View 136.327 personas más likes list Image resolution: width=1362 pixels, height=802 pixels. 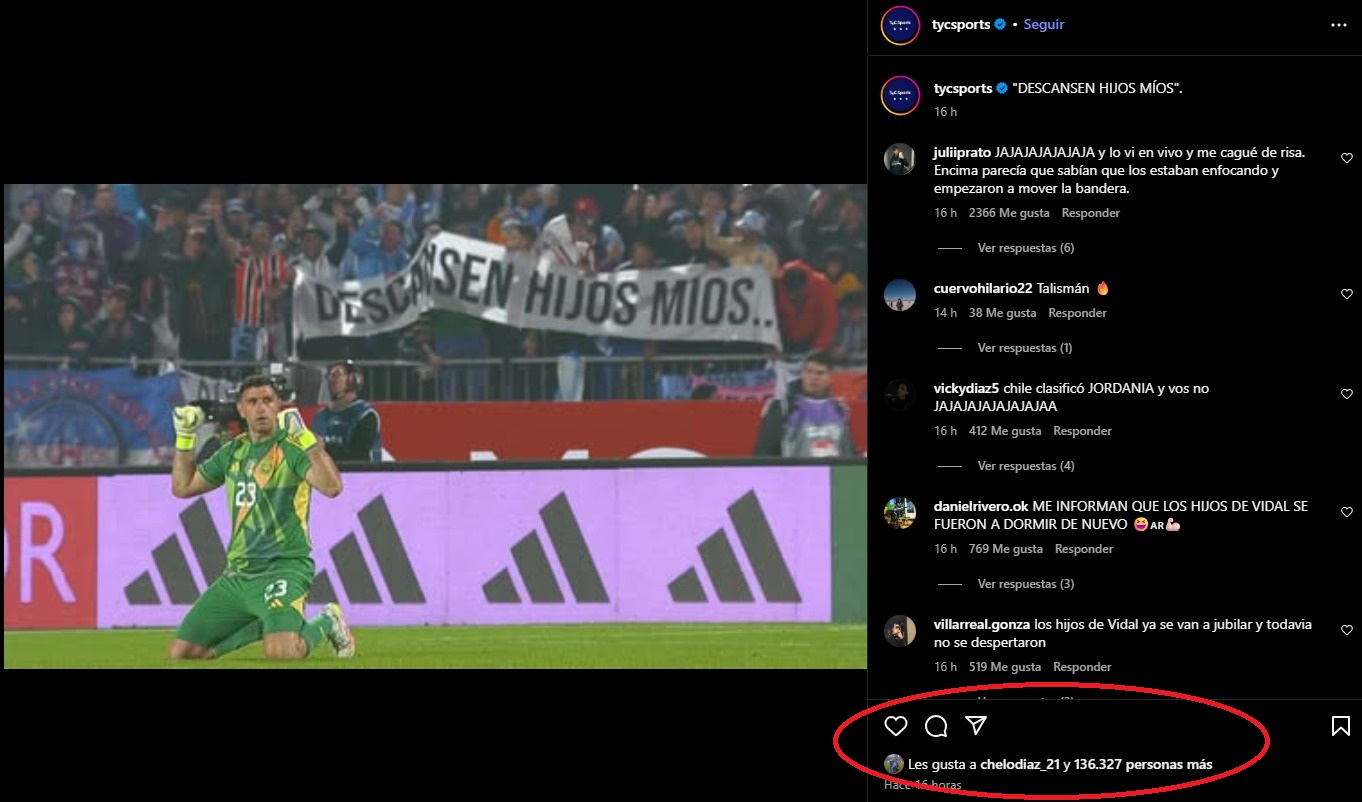click(x=1143, y=764)
